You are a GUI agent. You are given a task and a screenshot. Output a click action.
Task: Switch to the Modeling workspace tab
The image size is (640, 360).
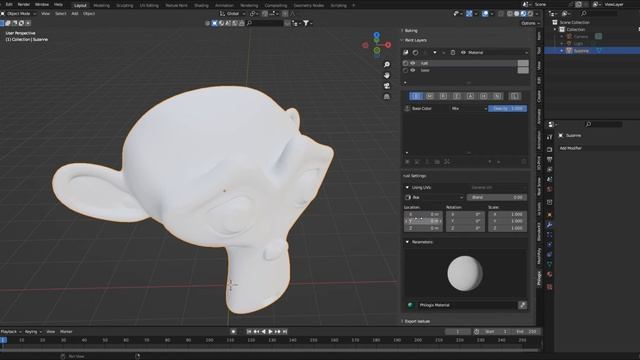pos(102,6)
